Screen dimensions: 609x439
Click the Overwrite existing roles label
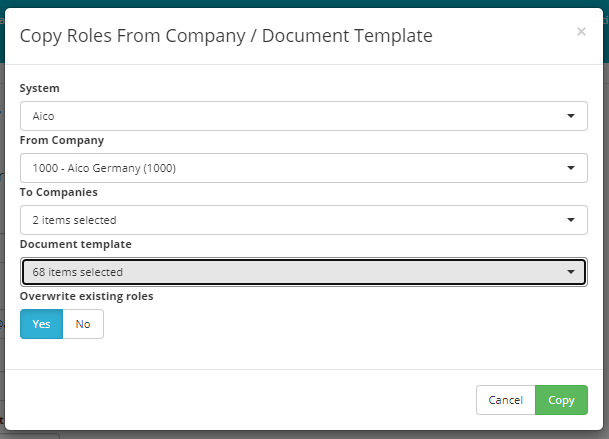pos(87,296)
